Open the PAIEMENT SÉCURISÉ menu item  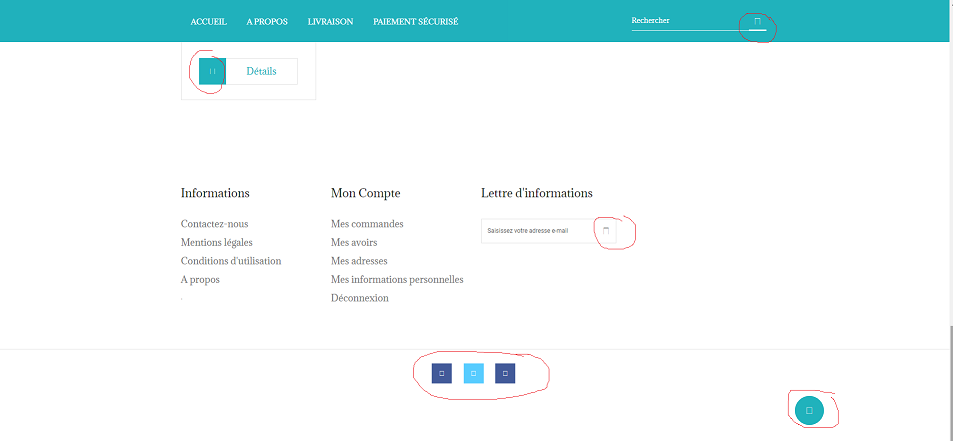point(416,21)
